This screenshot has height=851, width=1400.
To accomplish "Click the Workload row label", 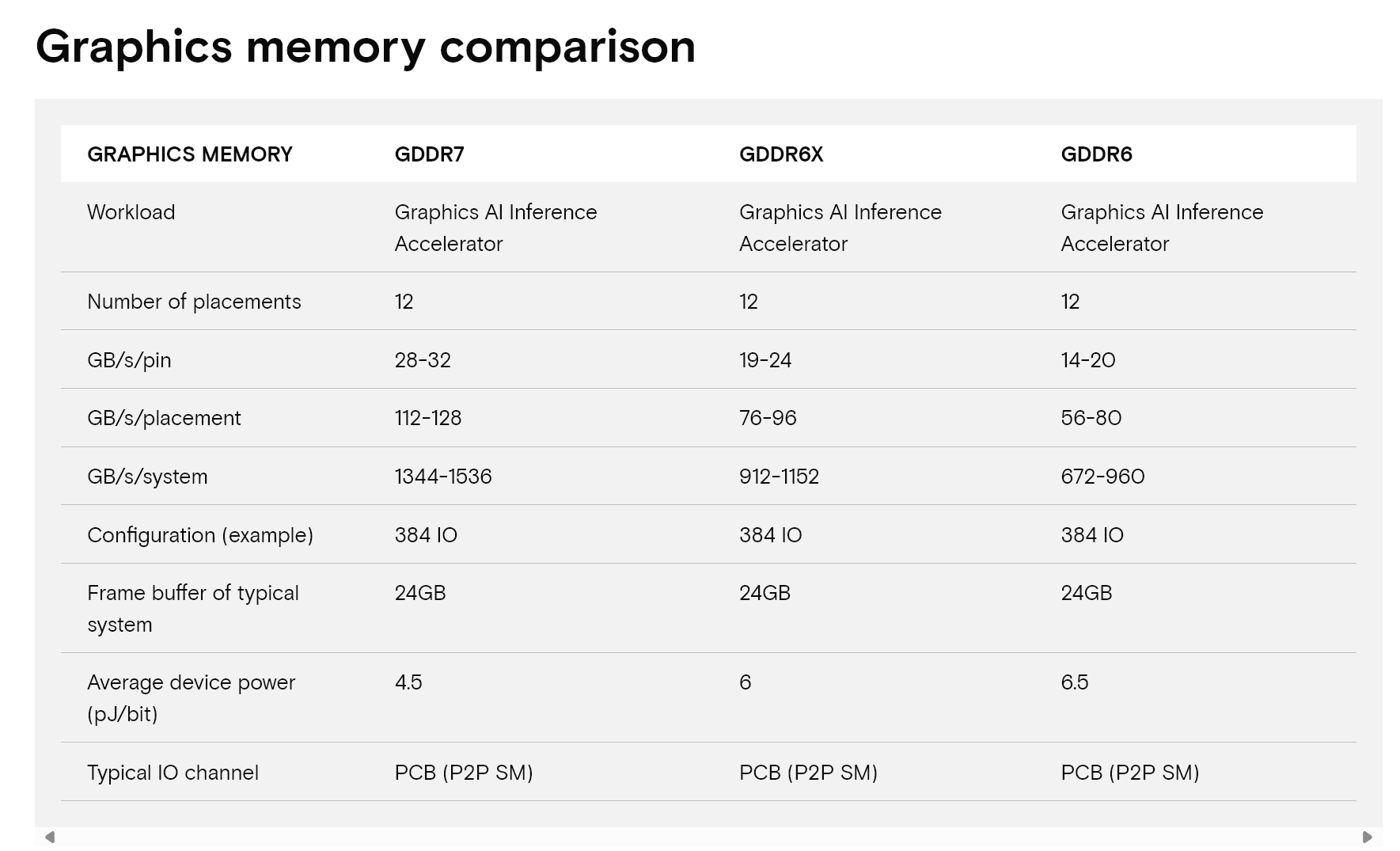I will 131,212.
